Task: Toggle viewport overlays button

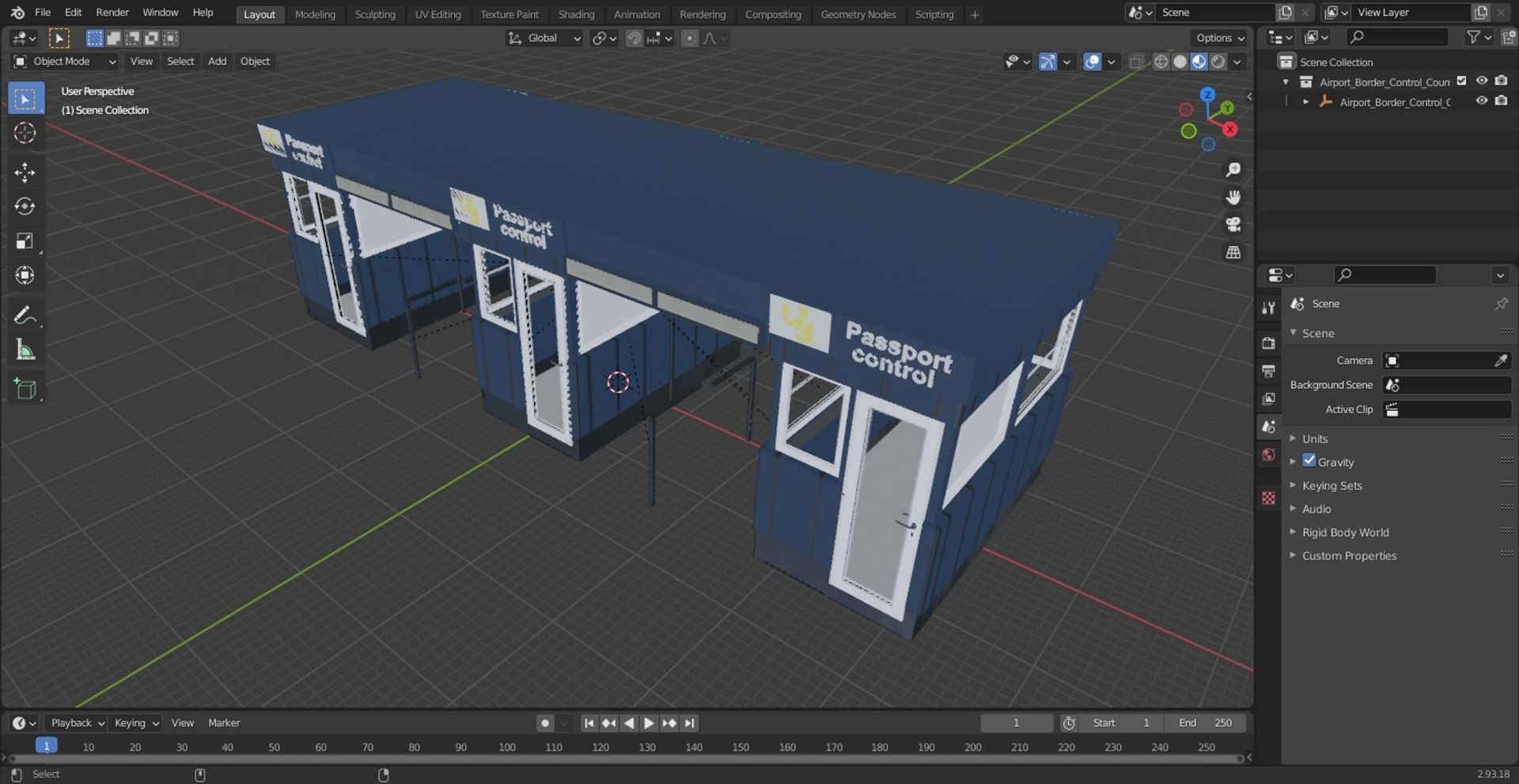Action: (x=1092, y=61)
